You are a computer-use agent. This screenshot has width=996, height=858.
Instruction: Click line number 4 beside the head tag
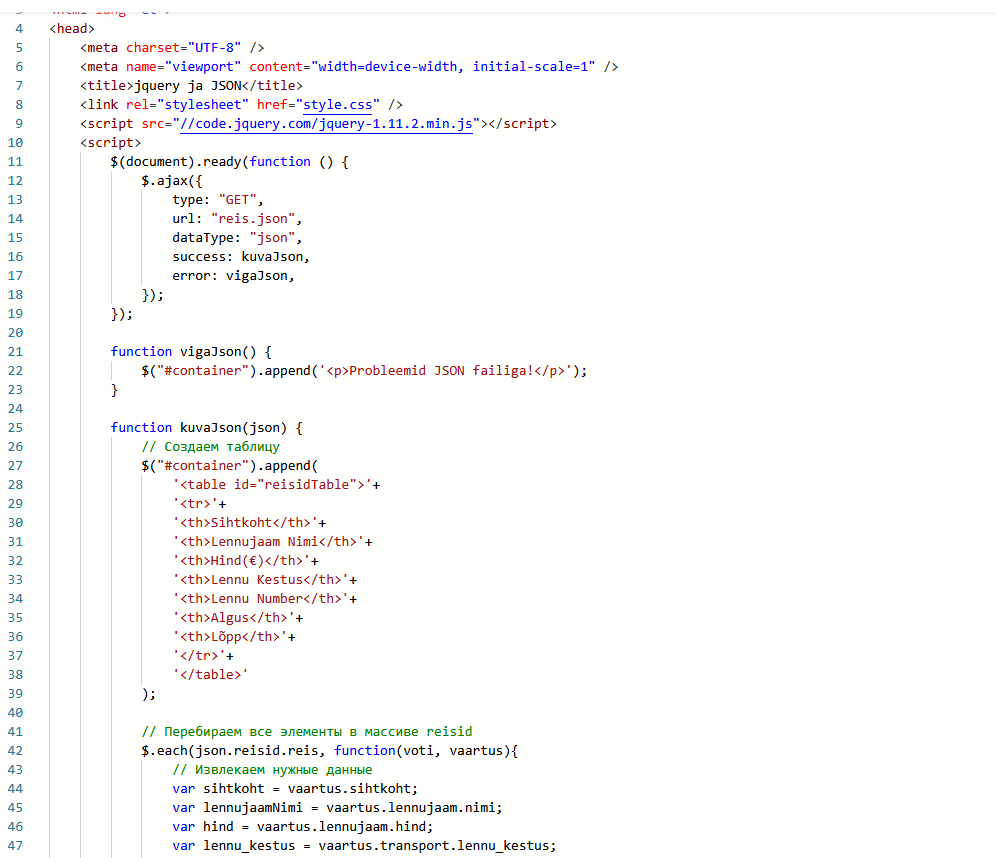(x=19, y=29)
